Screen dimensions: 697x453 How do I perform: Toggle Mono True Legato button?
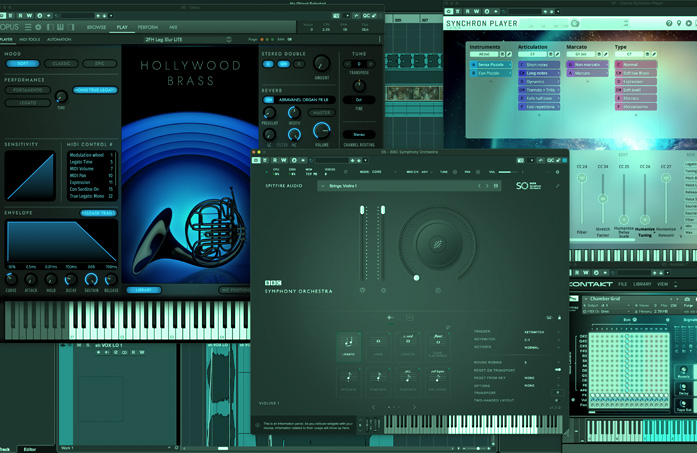click(x=95, y=90)
